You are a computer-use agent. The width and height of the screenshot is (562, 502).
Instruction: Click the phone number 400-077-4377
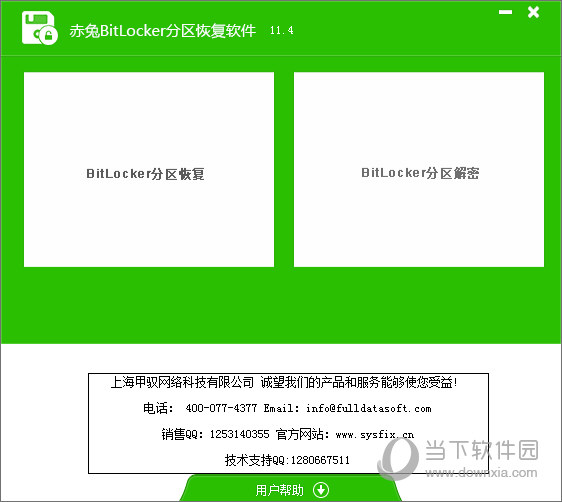click(x=221, y=408)
